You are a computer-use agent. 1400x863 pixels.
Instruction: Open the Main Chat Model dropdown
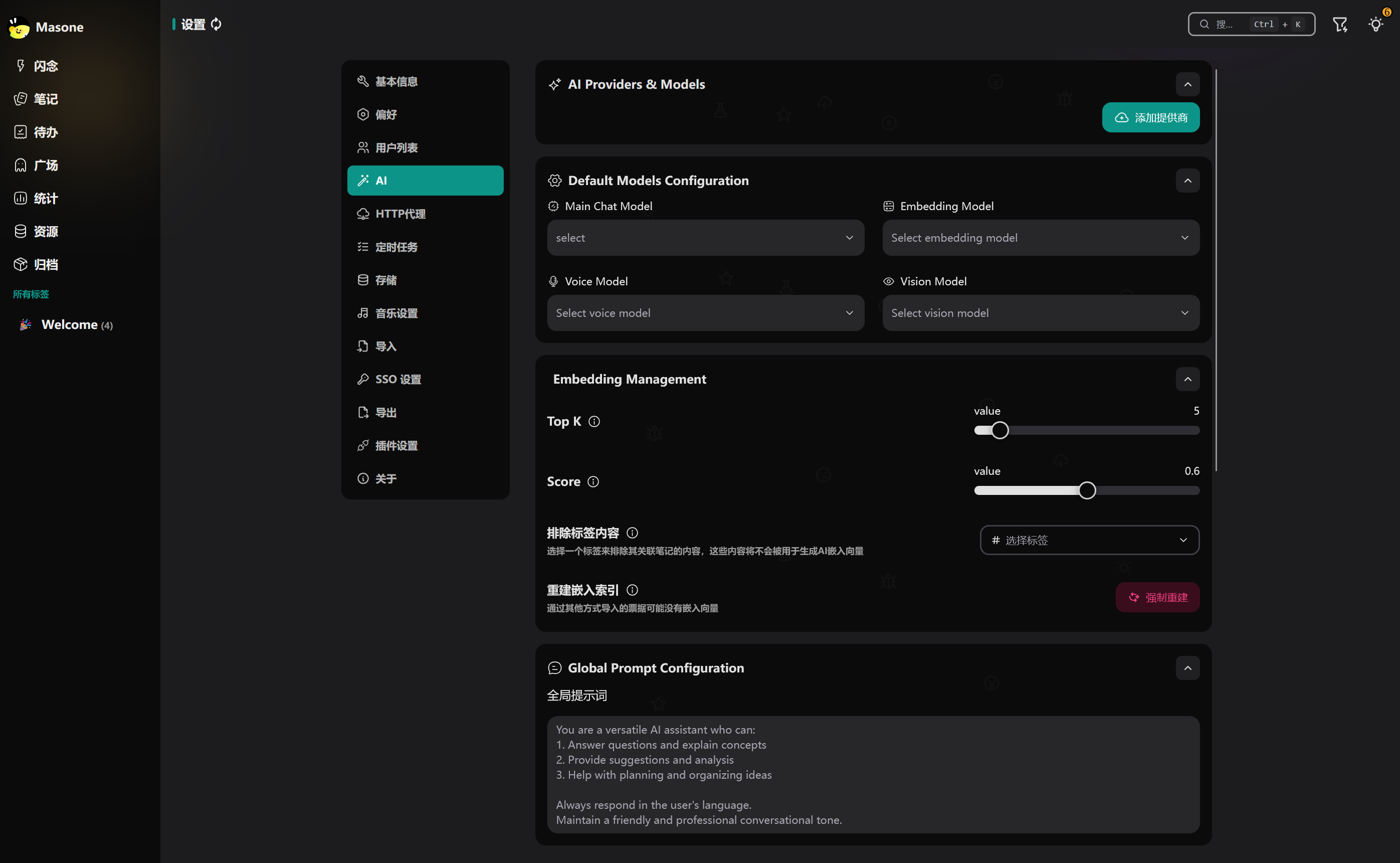click(705, 238)
